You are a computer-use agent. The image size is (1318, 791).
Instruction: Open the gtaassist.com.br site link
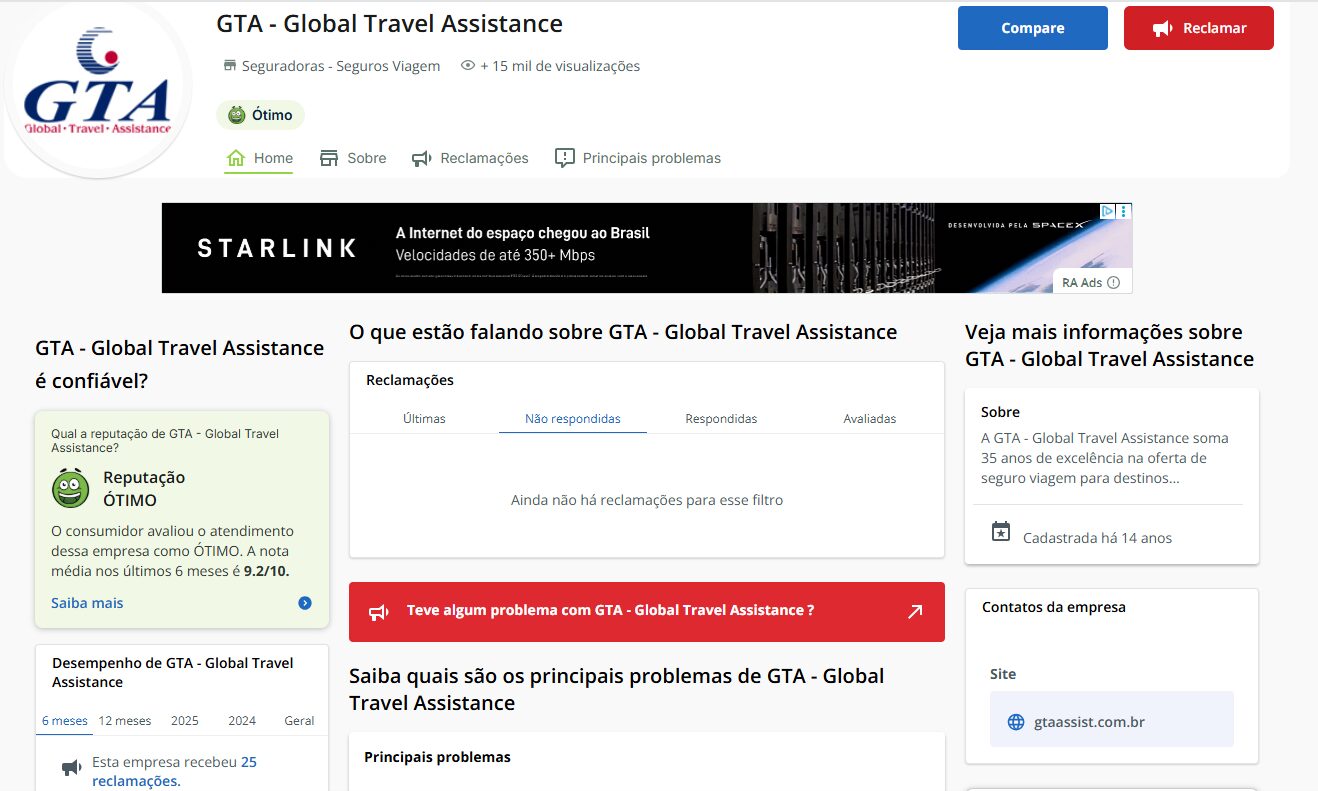(x=1088, y=722)
